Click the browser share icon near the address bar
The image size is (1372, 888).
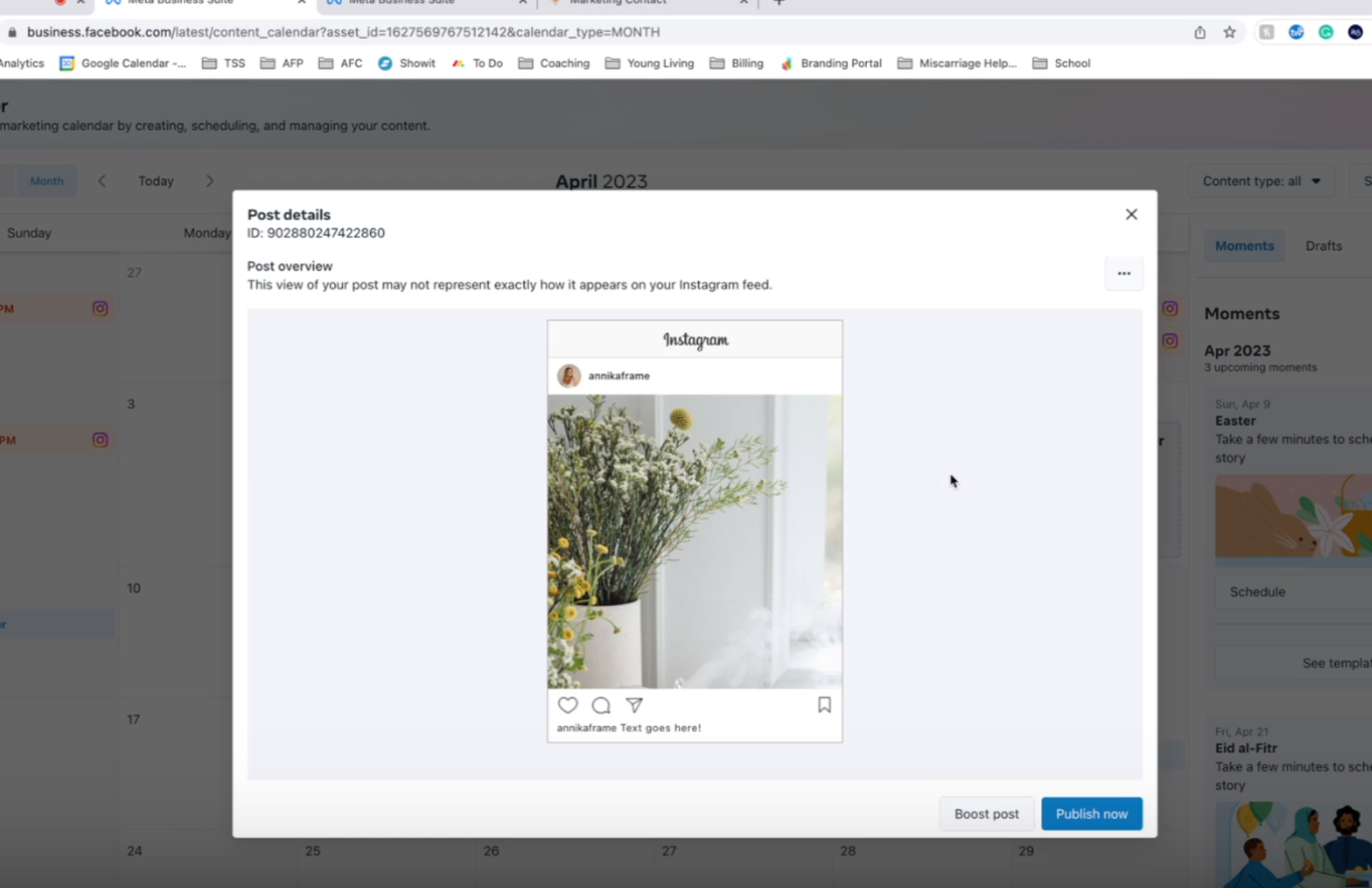pyautogui.click(x=1199, y=32)
